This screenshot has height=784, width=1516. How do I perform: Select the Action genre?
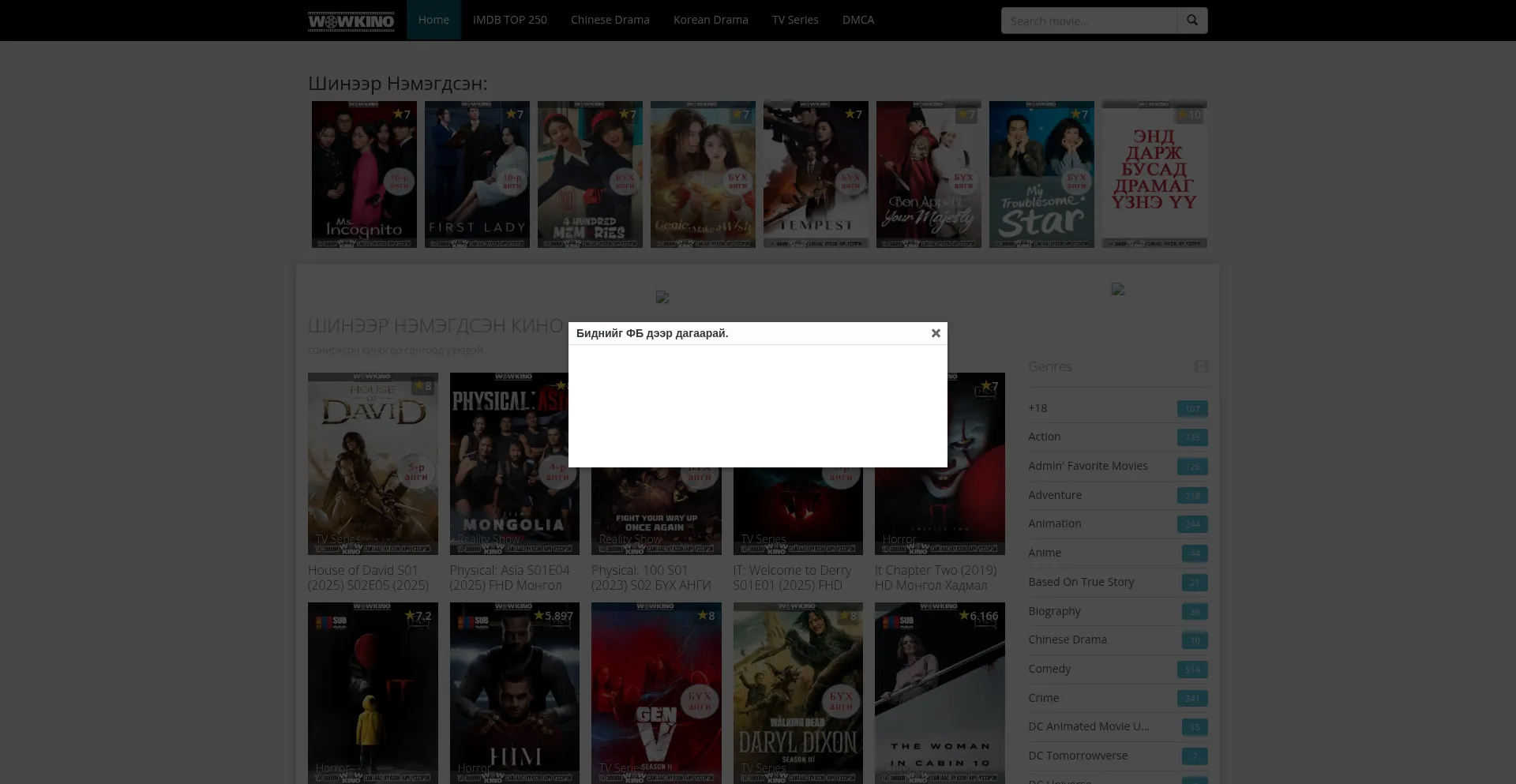tap(1044, 437)
